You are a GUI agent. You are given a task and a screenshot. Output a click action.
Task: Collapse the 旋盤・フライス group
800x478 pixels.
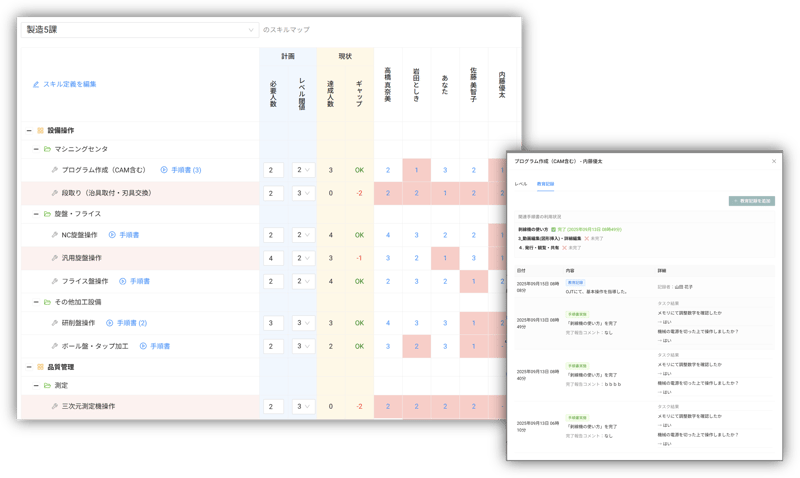click(33, 214)
